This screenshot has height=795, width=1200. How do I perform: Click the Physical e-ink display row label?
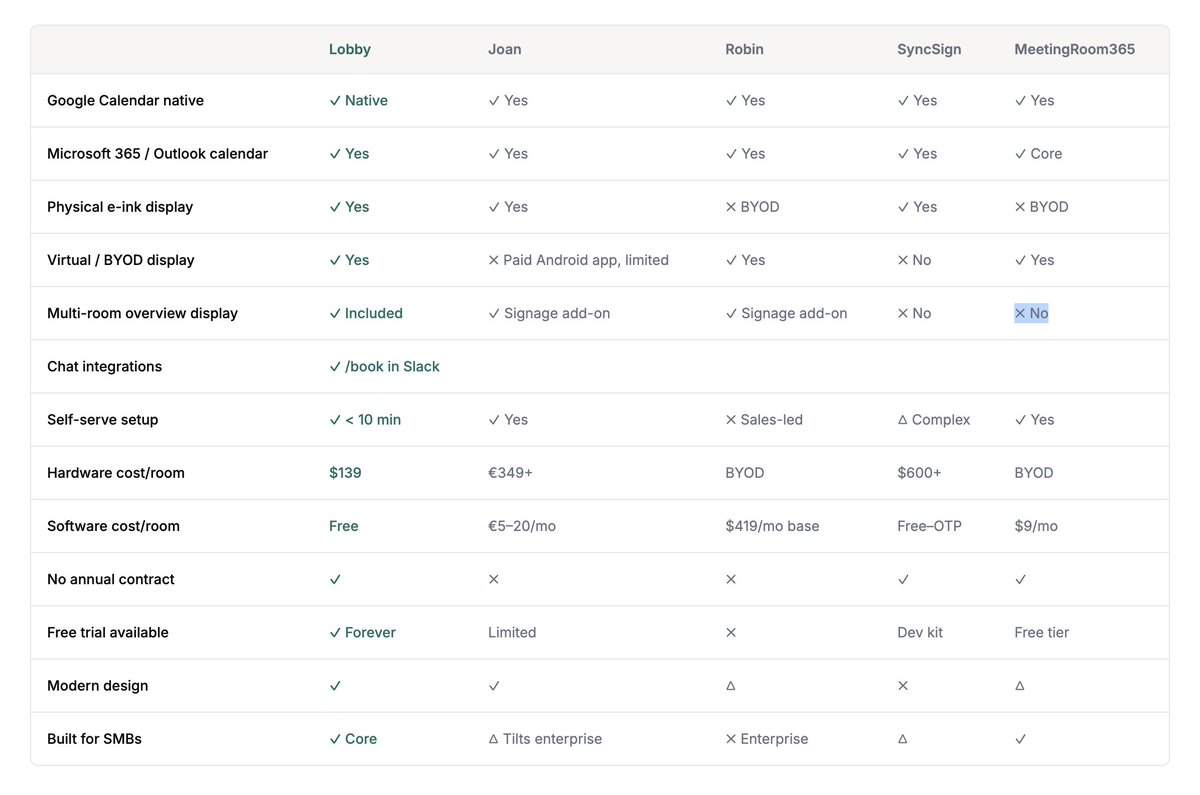coord(120,207)
